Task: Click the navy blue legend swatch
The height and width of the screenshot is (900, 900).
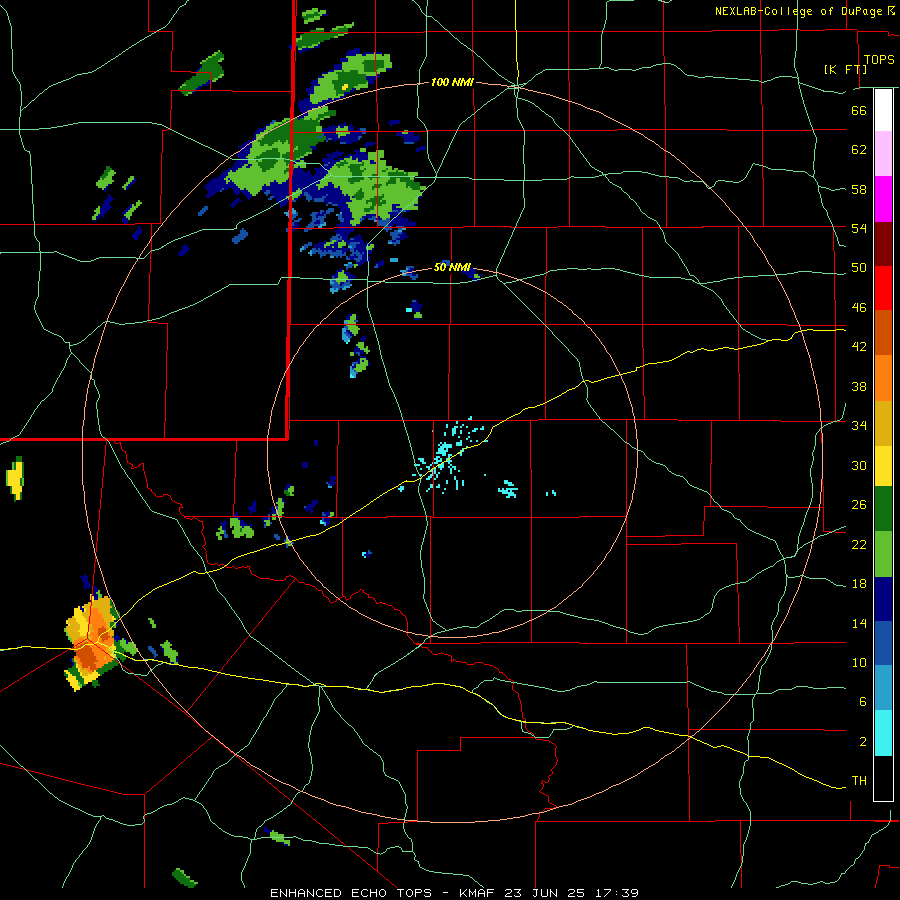Action: pyautogui.click(x=883, y=599)
